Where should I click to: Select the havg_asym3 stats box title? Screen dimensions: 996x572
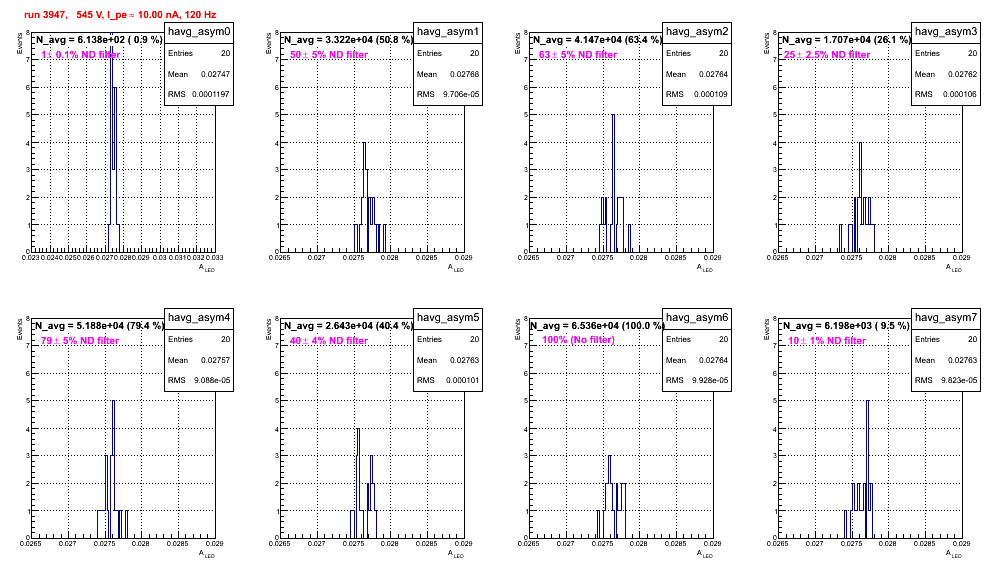coord(946,32)
